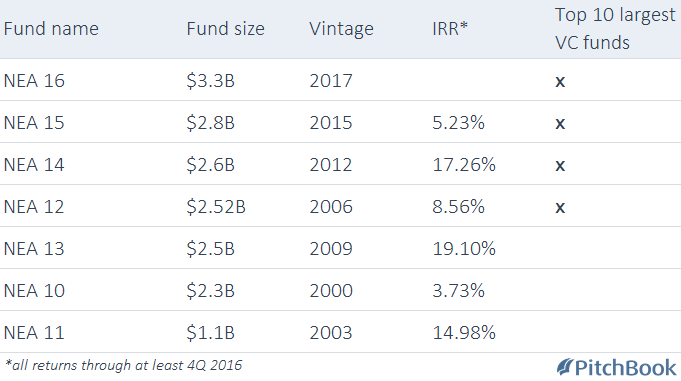The height and width of the screenshot is (381, 681).
Task: Click the PitchBook logo
Action: [616, 368]
